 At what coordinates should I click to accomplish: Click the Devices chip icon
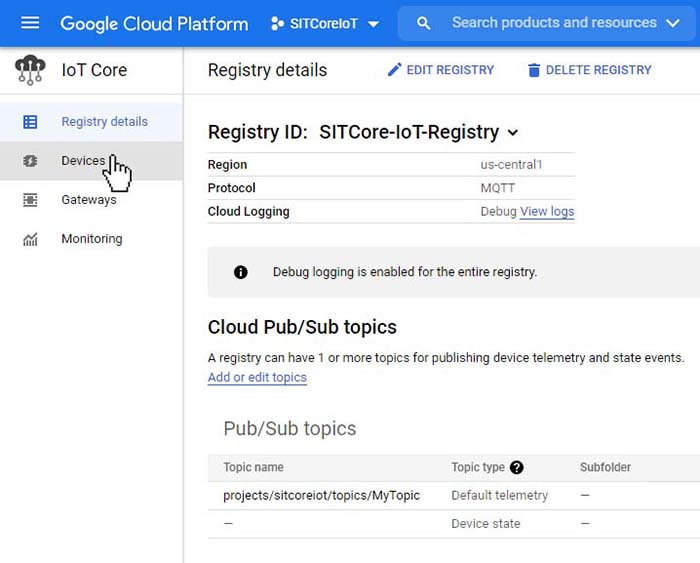(x=30, y=161)
